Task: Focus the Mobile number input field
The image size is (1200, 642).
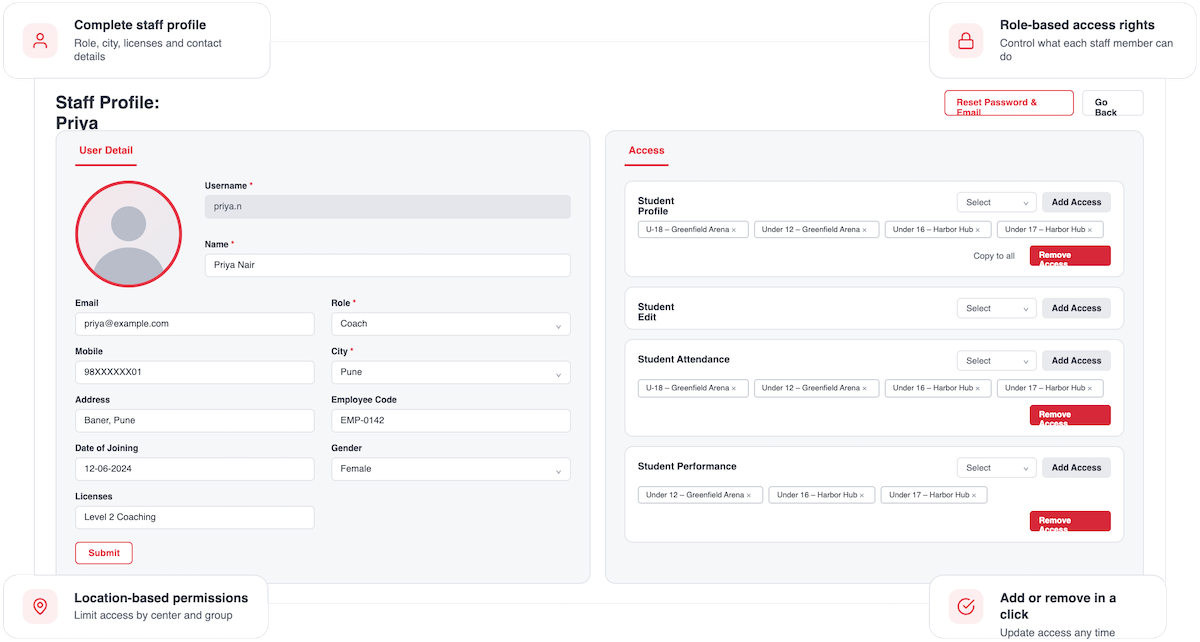Action: (x=195, y=372)
